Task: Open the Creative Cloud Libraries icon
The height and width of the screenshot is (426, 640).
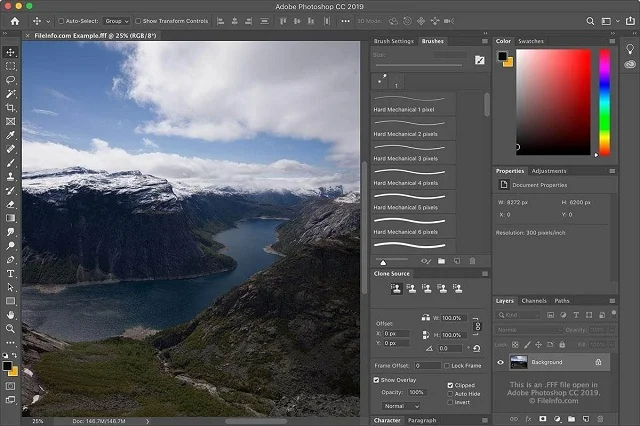Action: point(630,64)
